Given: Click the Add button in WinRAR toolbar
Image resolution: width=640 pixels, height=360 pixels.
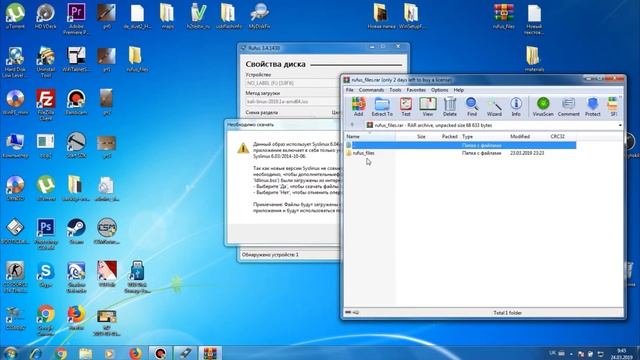Looking at the screenshot, I should [358, 107].
